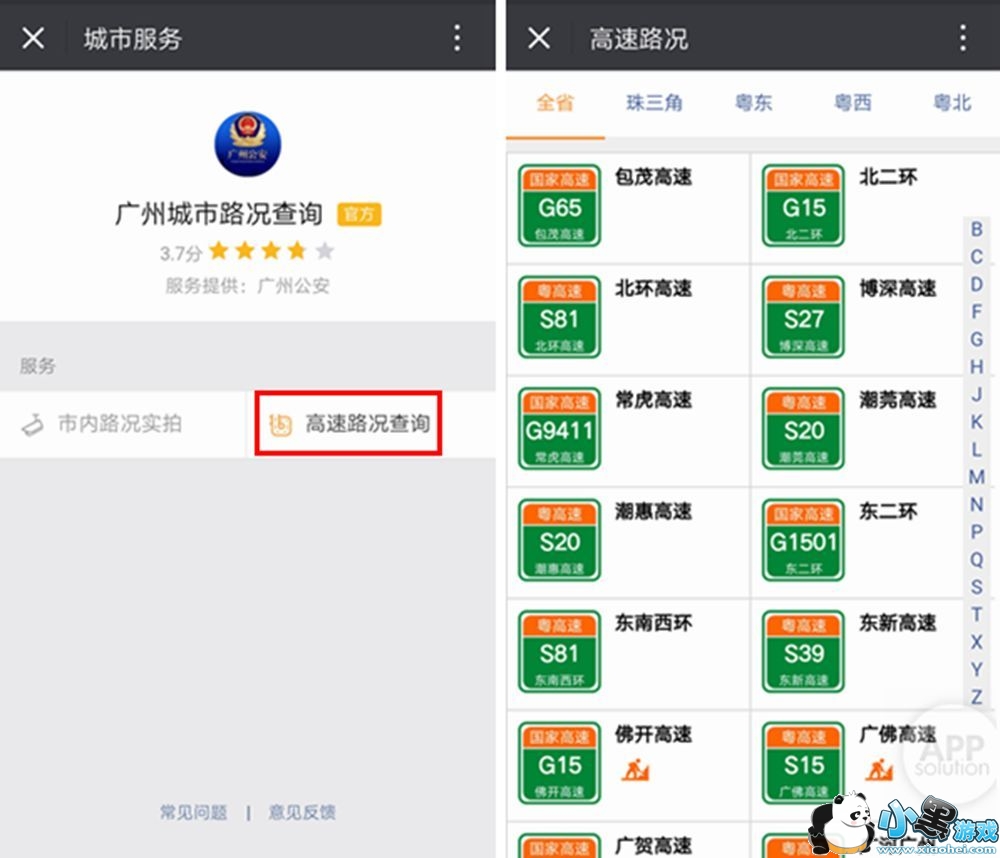1000x858 pixels.
Task: Open the more options menu in 城市服务
Action: click(457, 38)
